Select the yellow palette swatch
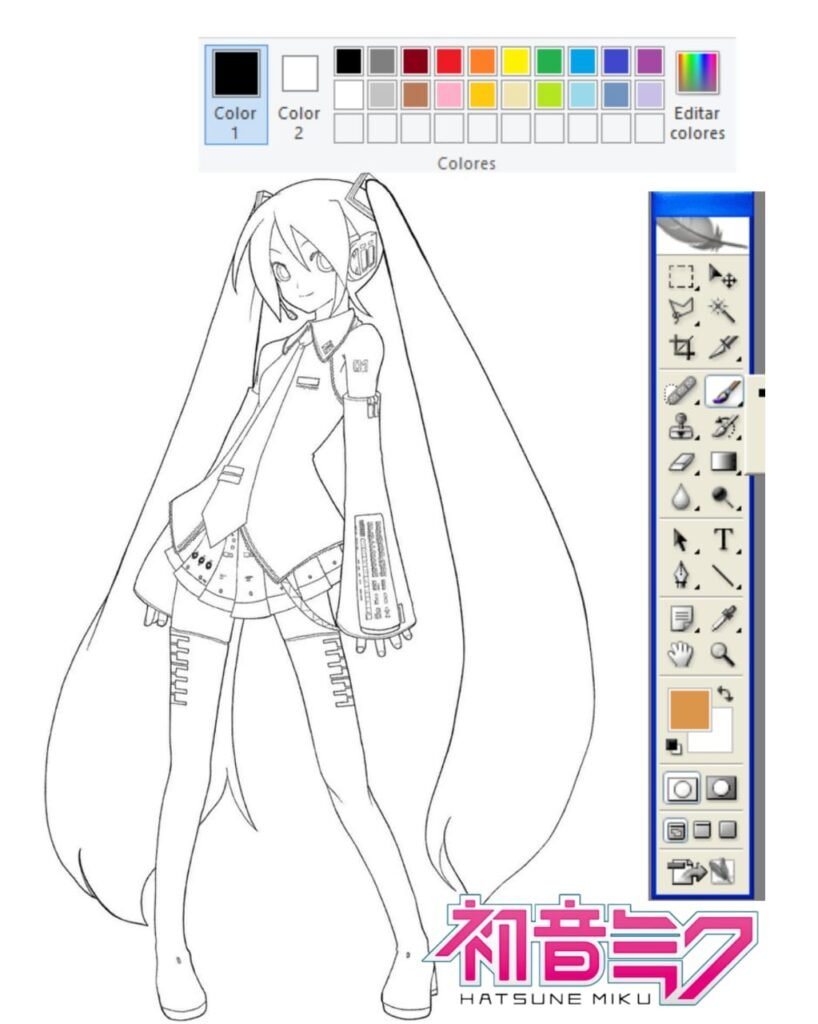Viewport: 818px width, 1024px height. coord(516,61)
